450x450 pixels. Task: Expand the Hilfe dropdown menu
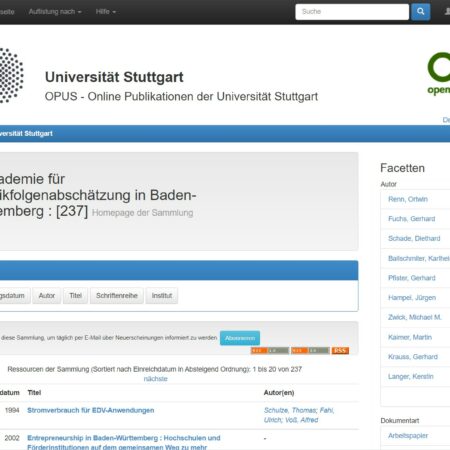coord(105,12)
